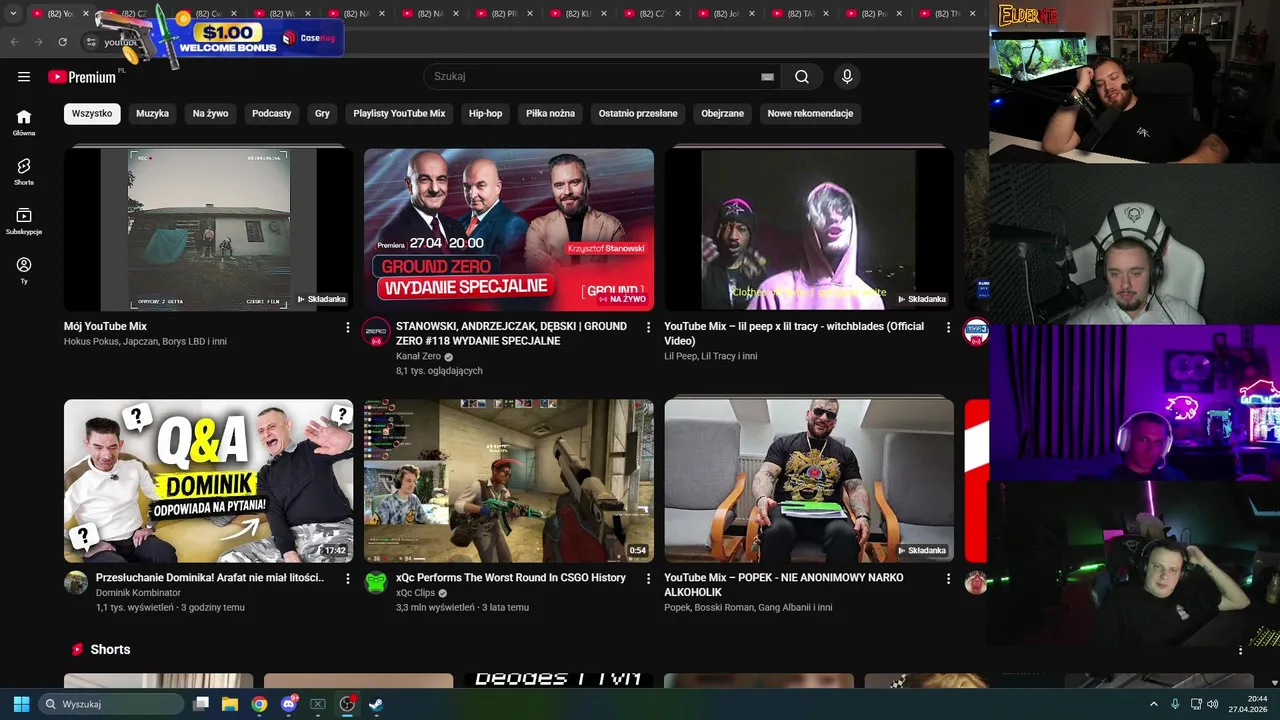Show hidden system tray icons
Image resolution: width=1280 pixels, height=720 pixels.
[x=1153, y=704]
